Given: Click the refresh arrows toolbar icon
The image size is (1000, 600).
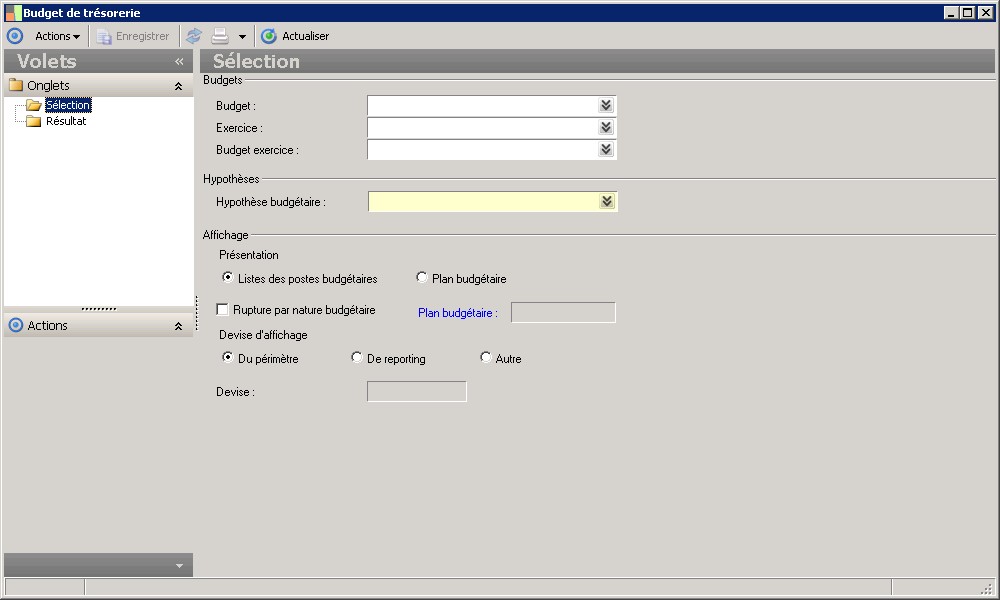Looking at the screenshot, I should coord(194,36).
